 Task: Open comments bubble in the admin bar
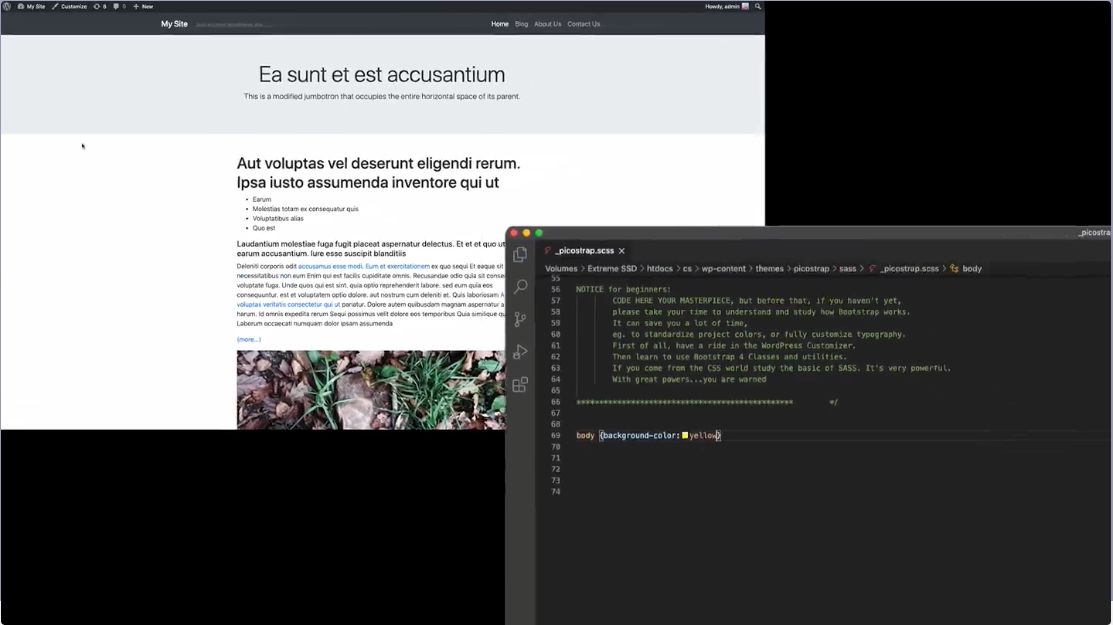[119, 6]
